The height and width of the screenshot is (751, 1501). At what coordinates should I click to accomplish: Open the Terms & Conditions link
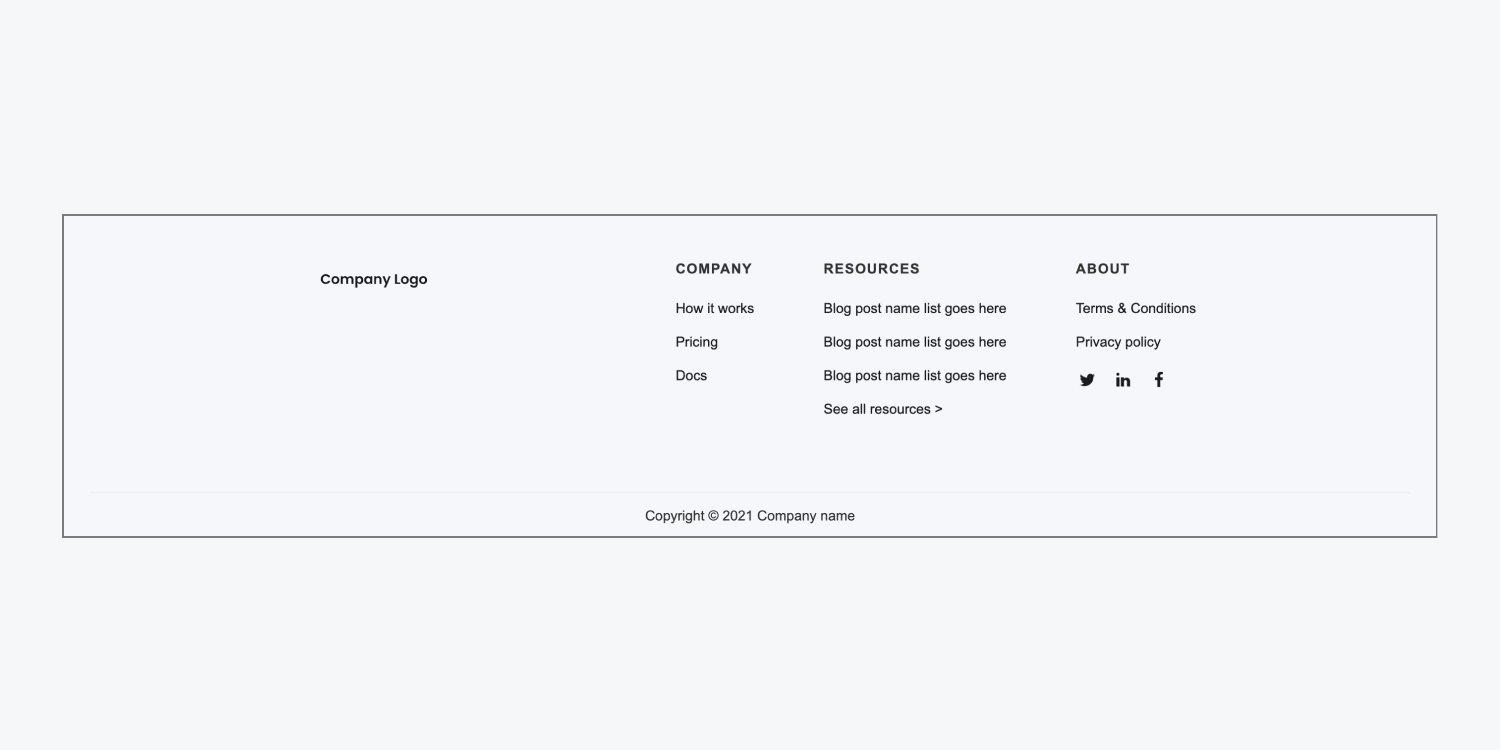coord(1135,308)
